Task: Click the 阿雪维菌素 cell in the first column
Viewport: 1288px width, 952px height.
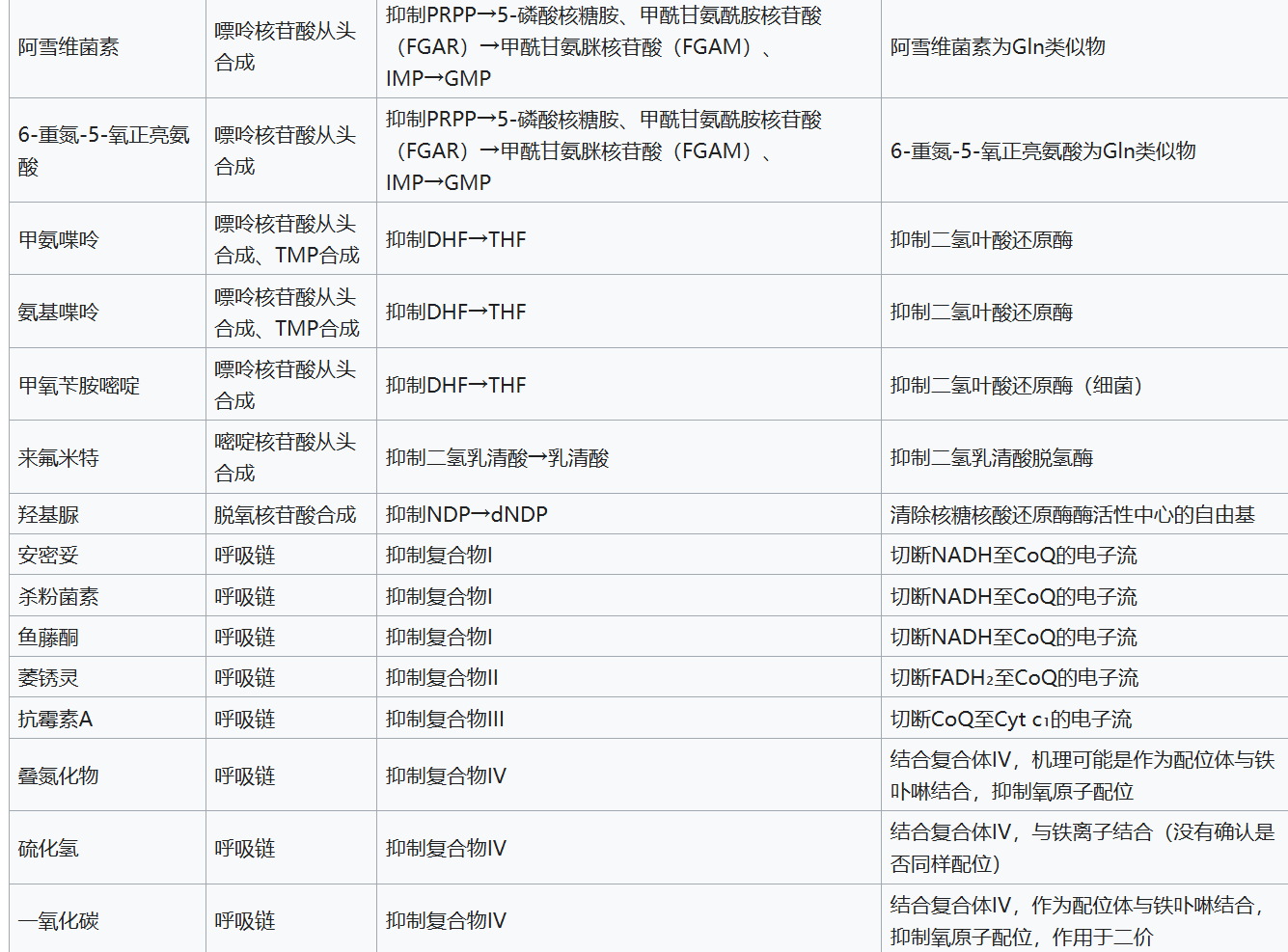Action: pyautogui.click(x=69, y=47)
